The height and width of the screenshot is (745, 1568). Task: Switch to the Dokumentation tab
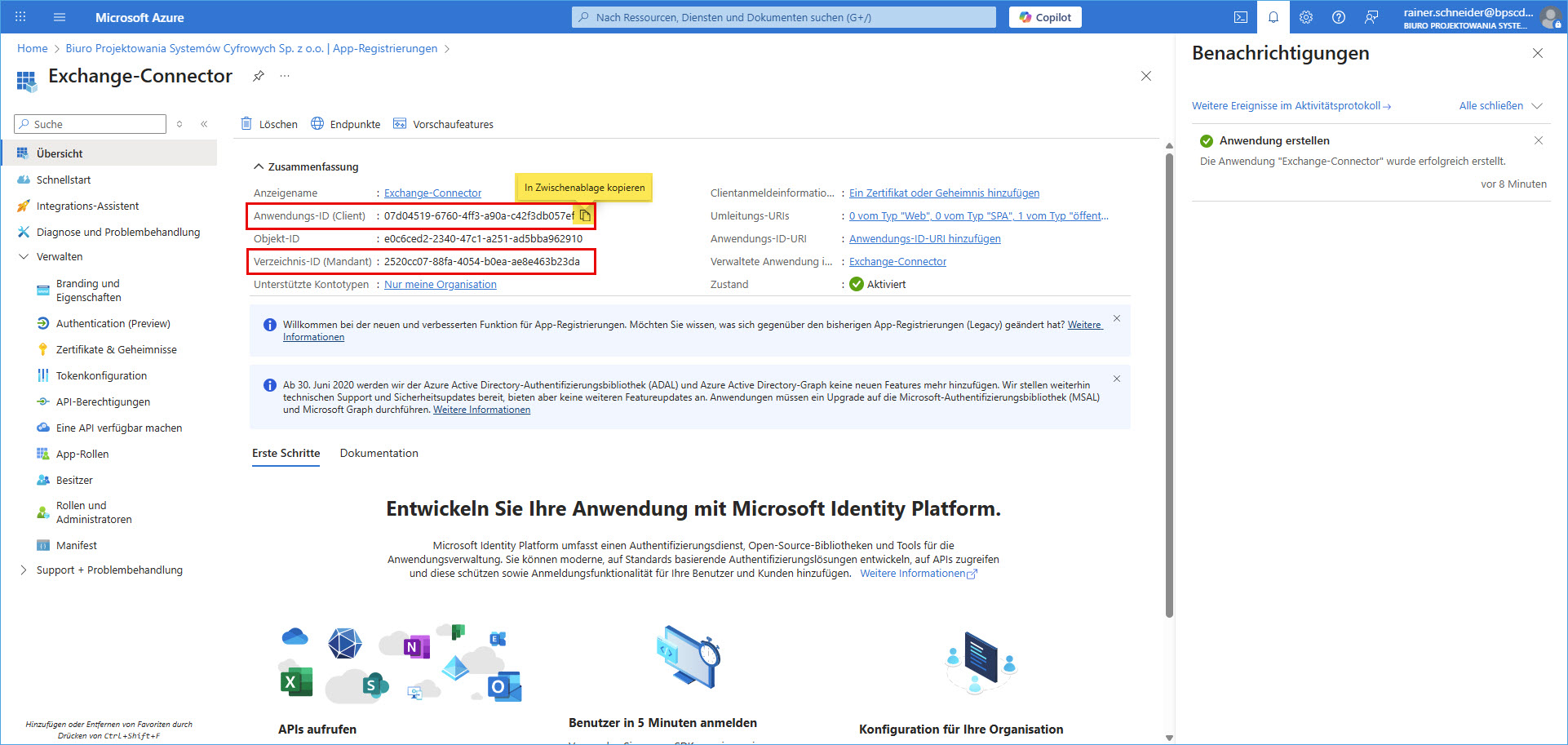[x=379, y=453]
